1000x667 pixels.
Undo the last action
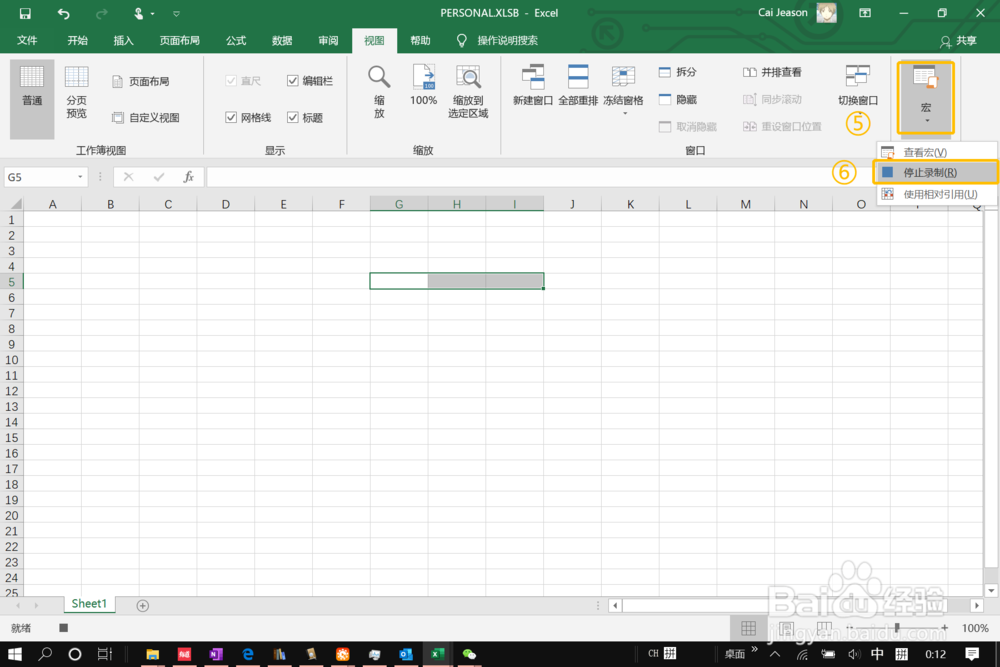(63, 13)
